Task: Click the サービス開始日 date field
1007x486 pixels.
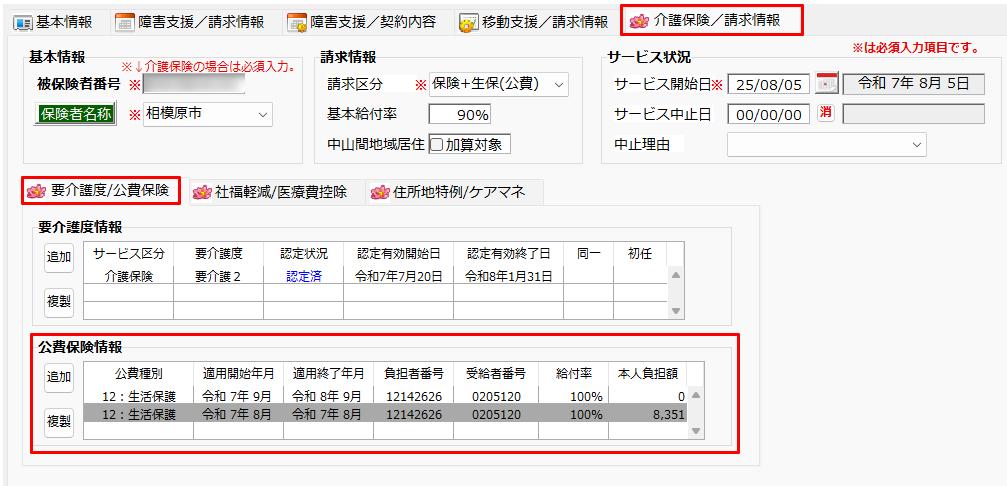Action: 769,84
